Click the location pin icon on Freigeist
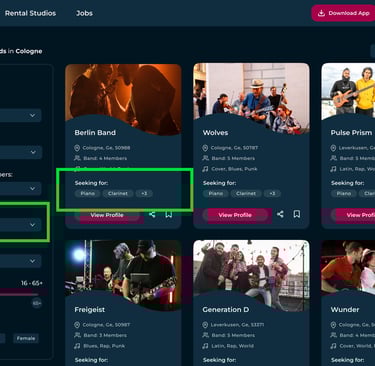Image resolution: width=375 pixels, height=366 pixels. point(77,325)
